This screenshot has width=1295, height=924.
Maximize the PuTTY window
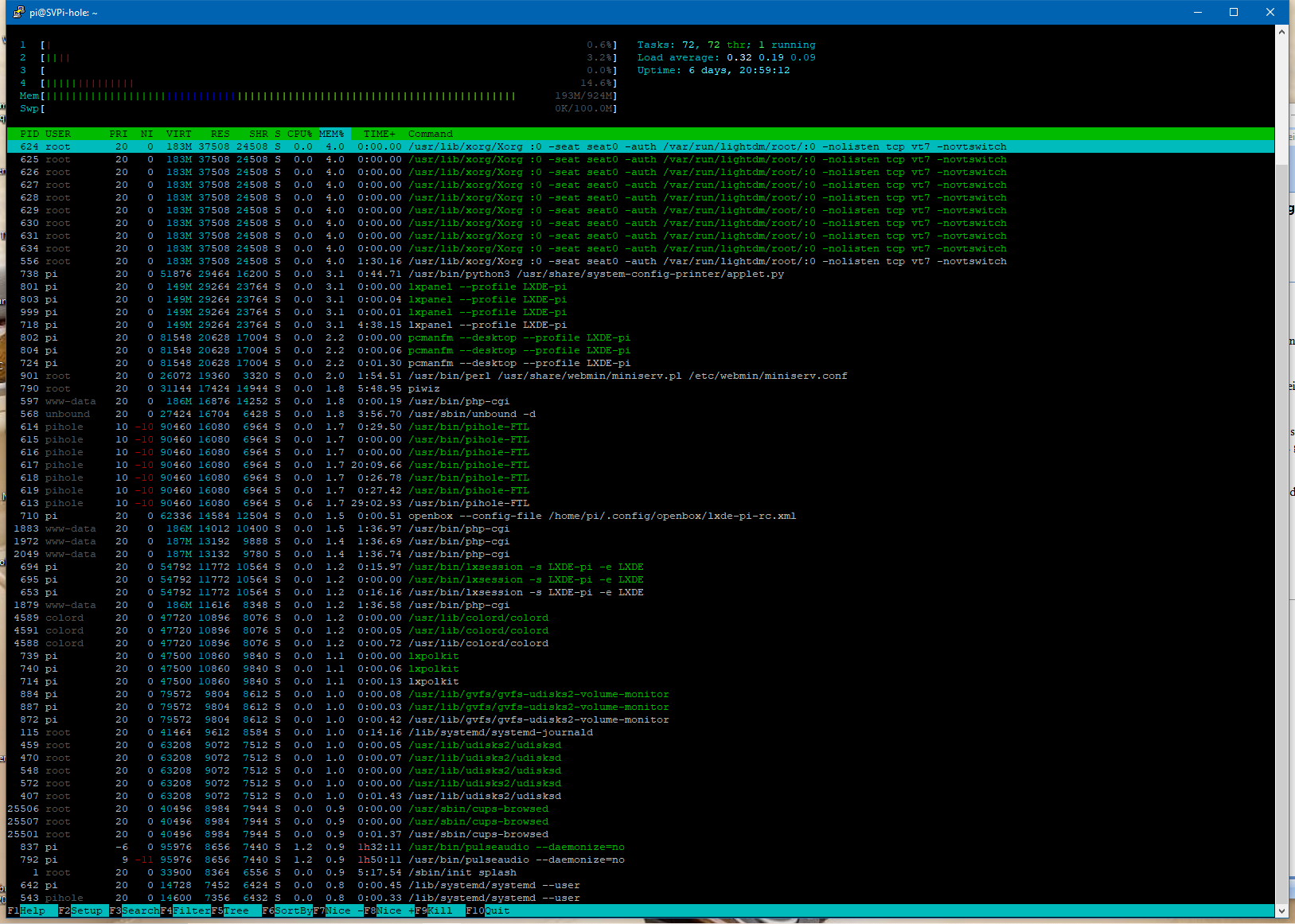click(x=1234, y=12)
